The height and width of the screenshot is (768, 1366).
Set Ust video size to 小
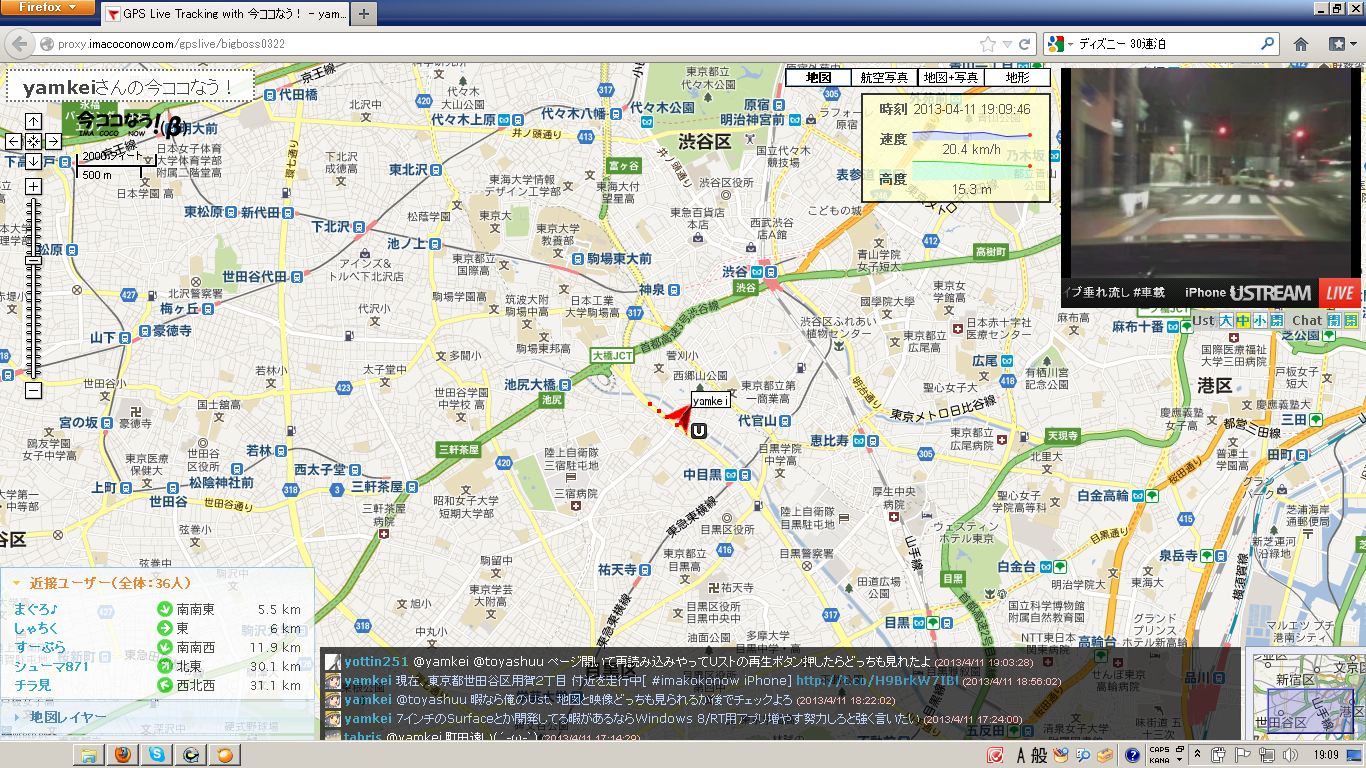(1259, 321)
